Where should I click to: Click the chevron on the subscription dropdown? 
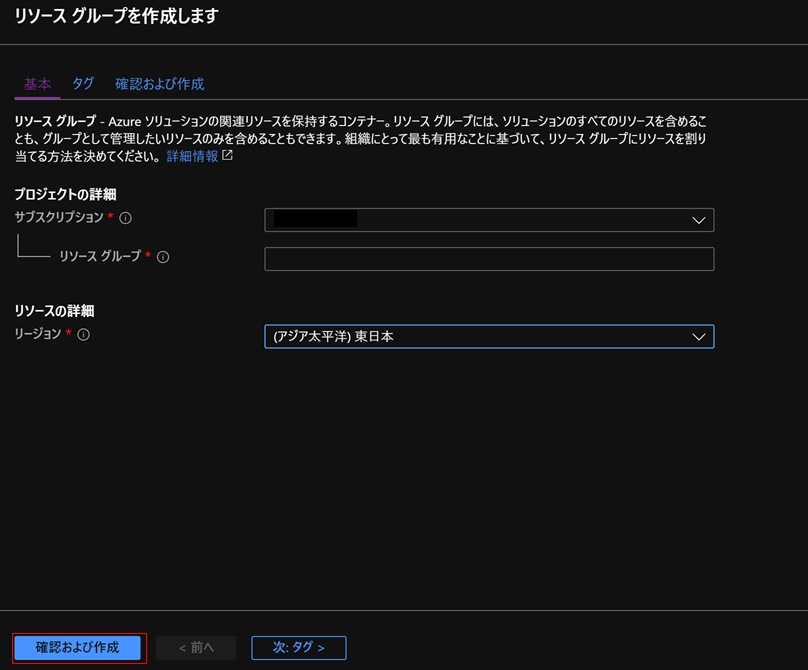(699, 220)
